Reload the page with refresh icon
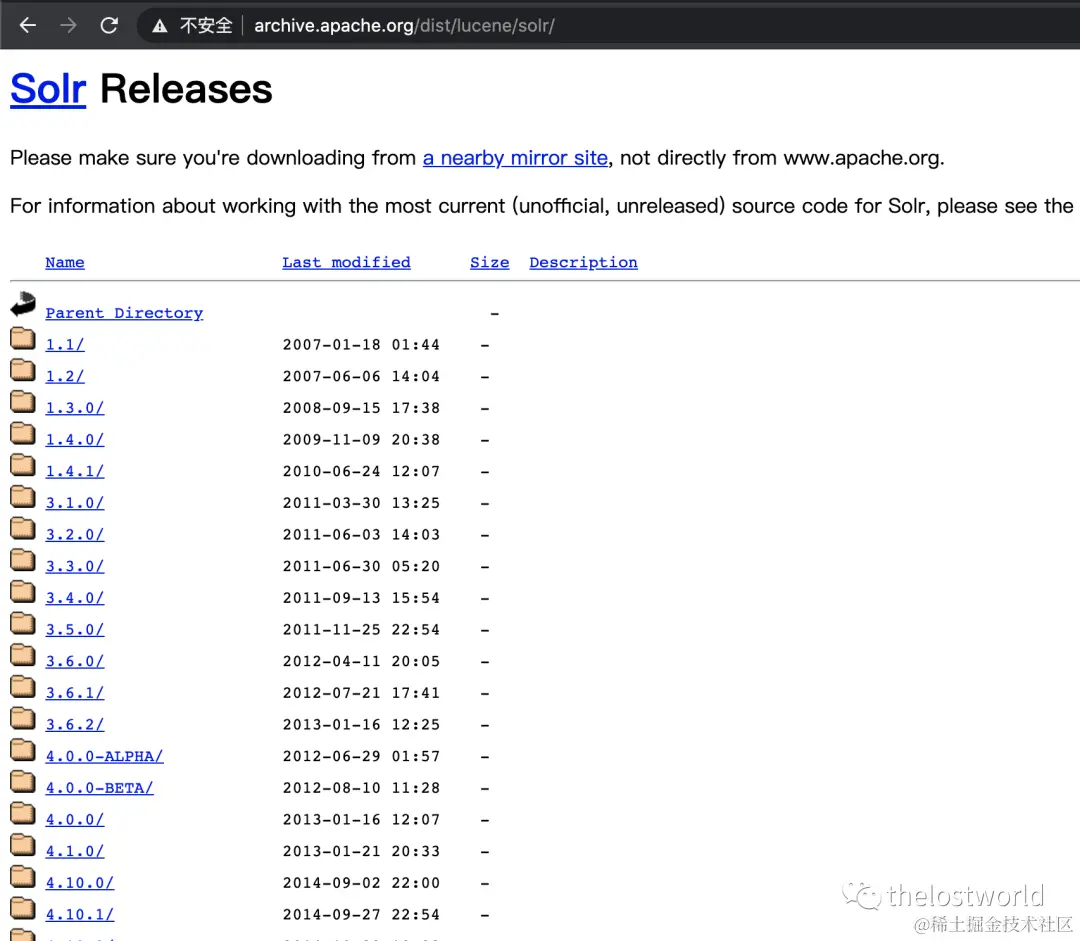 click(109, 25)
